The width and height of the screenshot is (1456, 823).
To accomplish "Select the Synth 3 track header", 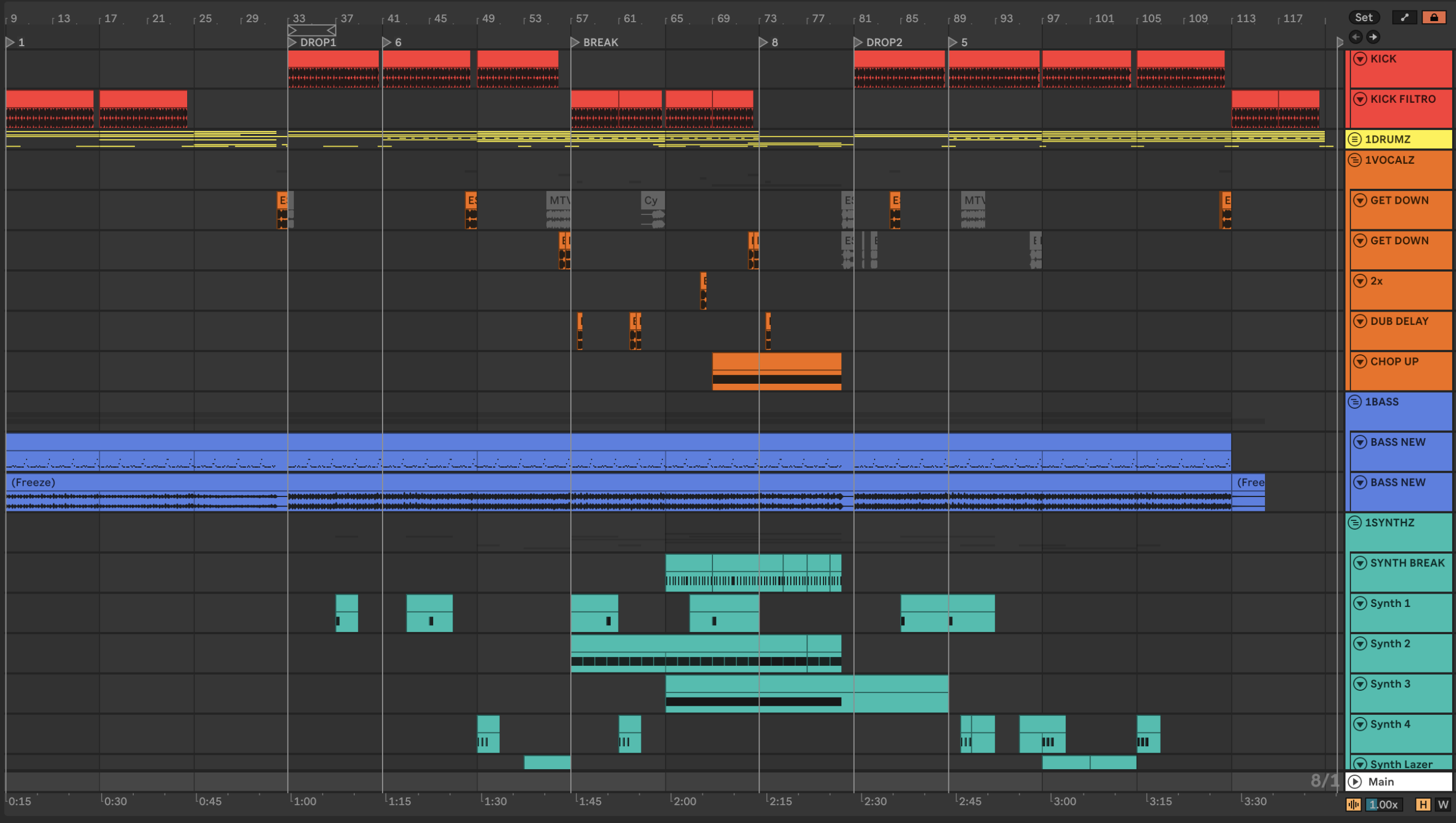I will [x=1390, y=684].
